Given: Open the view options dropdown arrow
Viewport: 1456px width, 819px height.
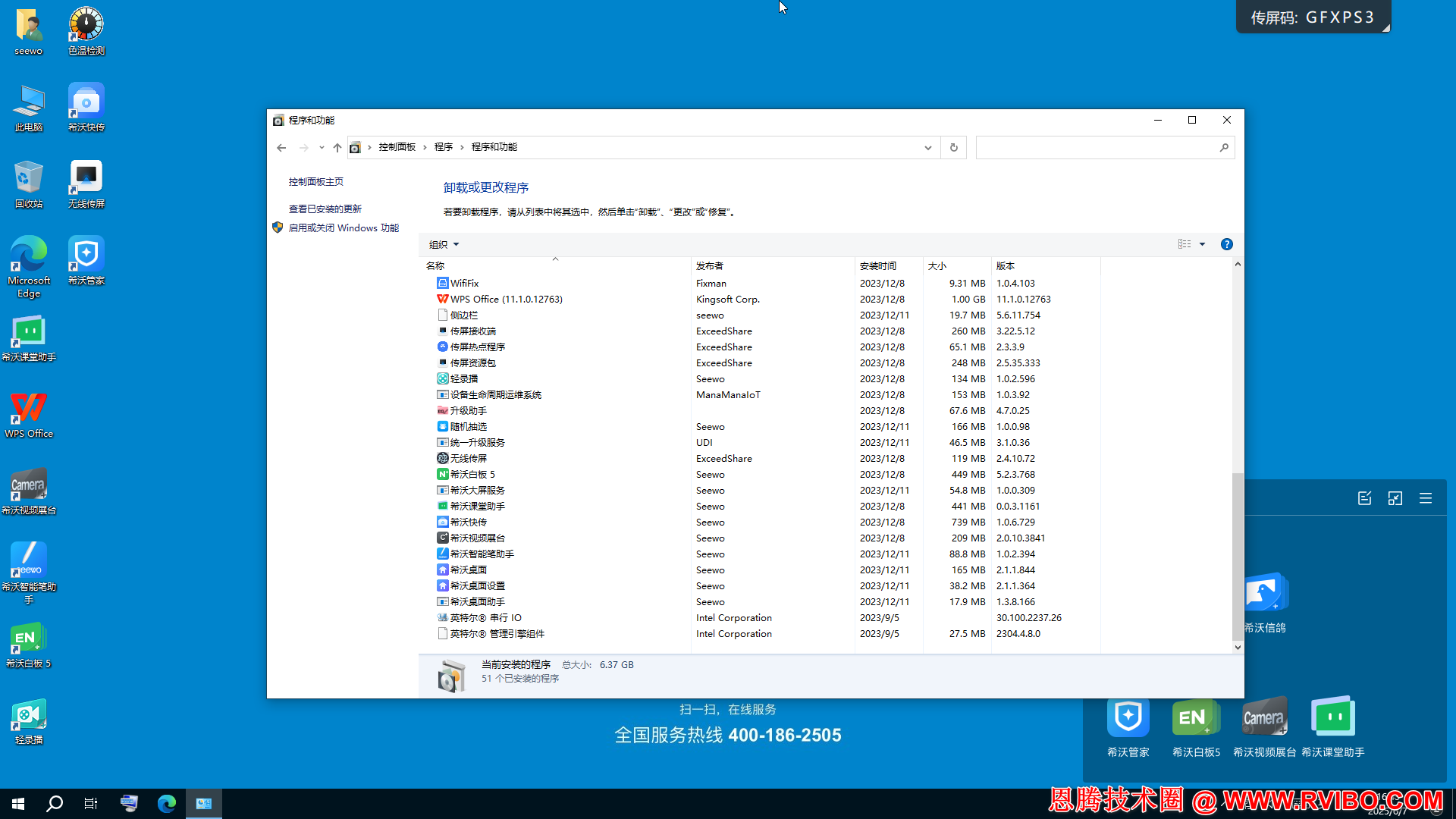Looking at the screenshot, I should click(1202, 244).
